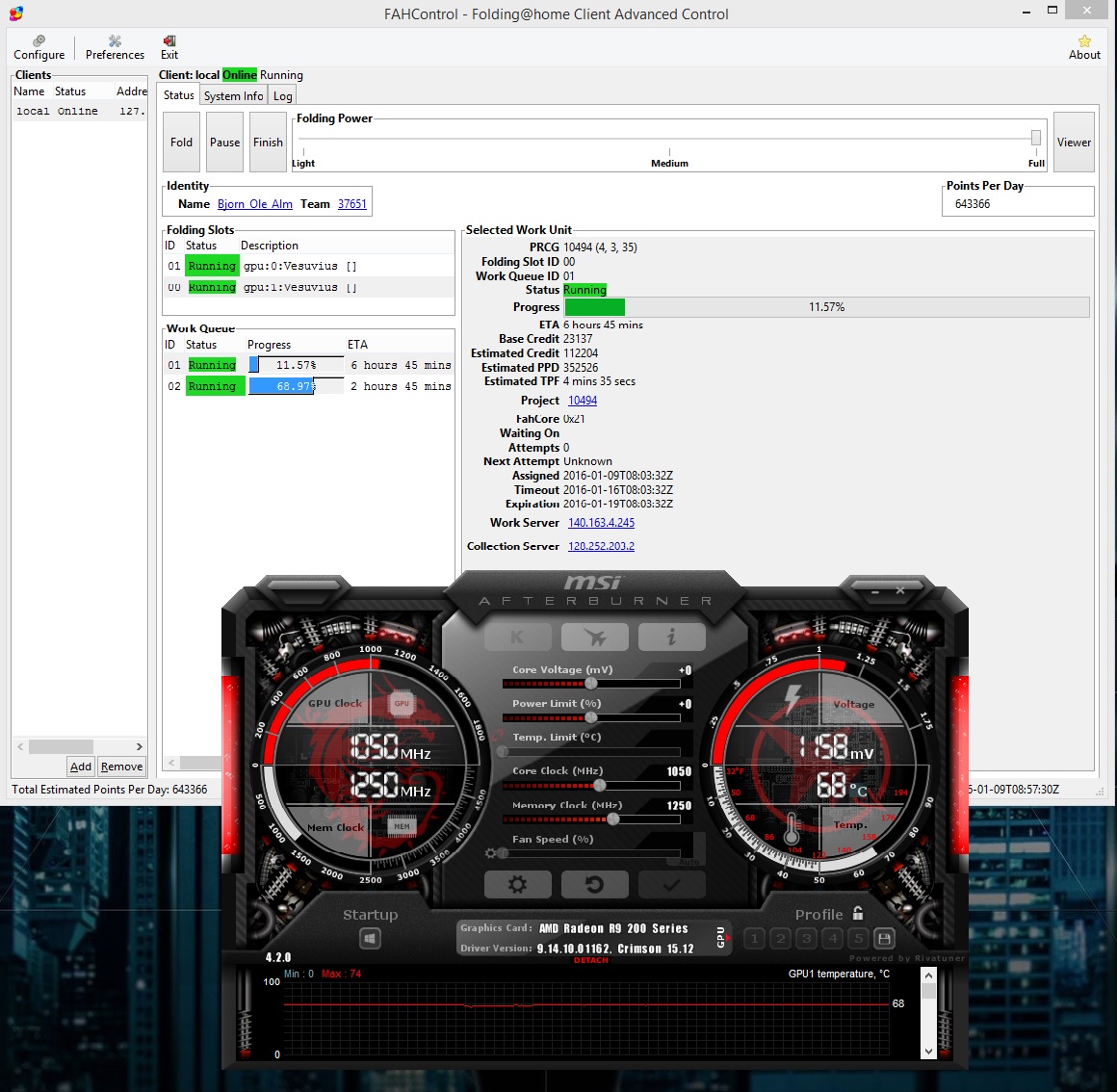Click the thermometer icon in the Temp gauge

pyautogui.click(x=792, y=830)
